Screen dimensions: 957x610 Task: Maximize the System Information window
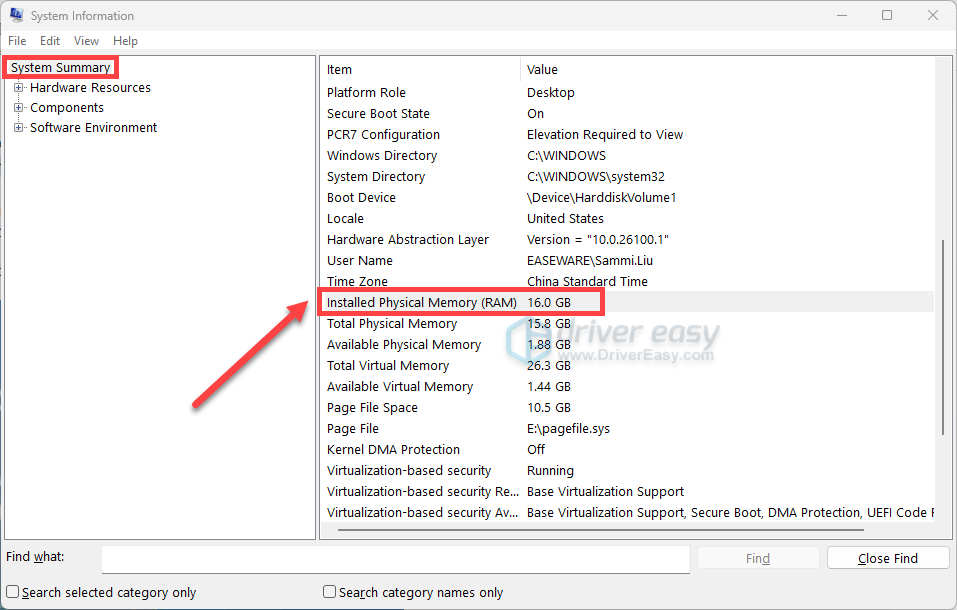click(887, 16)
